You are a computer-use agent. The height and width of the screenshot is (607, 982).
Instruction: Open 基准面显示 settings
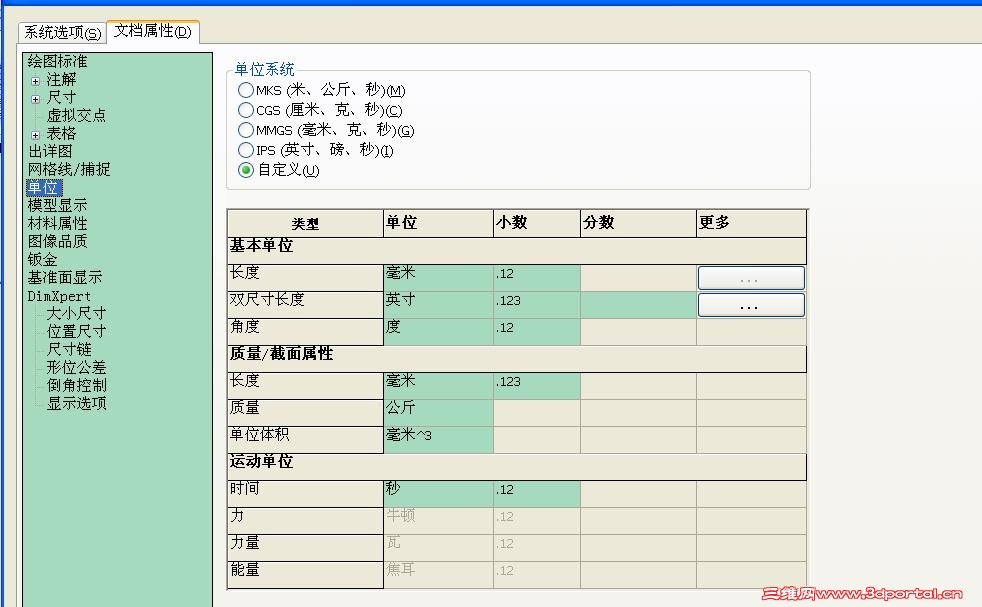(65, 277)
